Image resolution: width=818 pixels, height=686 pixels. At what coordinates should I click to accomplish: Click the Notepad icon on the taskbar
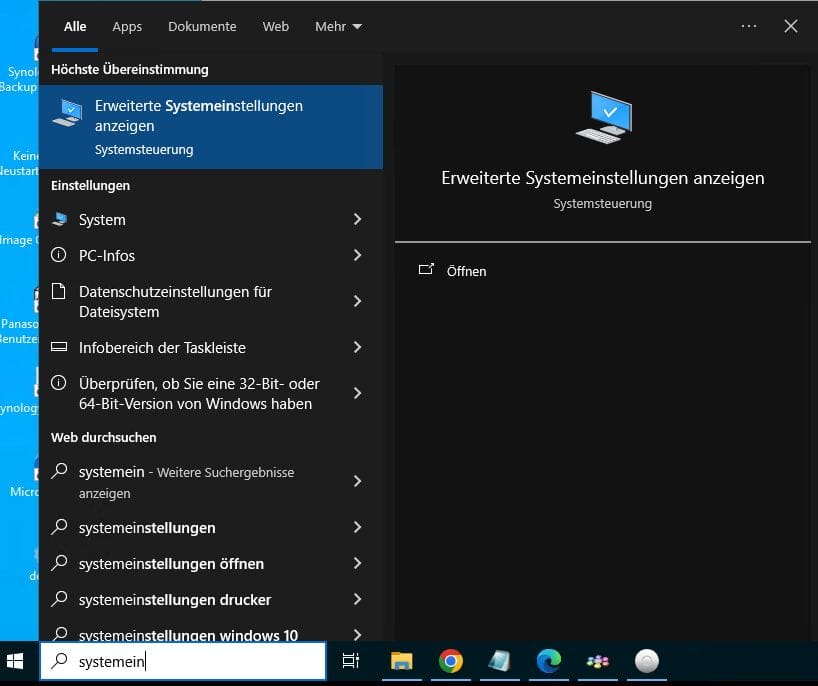pyautogui.click(x=499, y=661)
